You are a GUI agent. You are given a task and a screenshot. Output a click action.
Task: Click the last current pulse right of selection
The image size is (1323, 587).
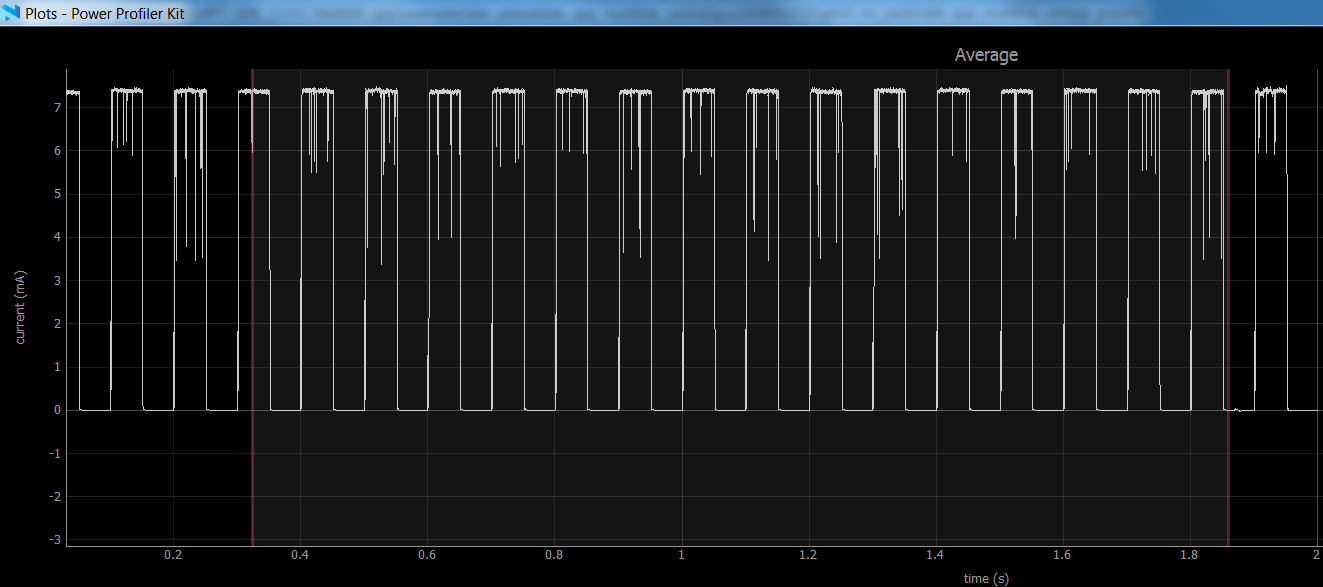pos(1272,250)
